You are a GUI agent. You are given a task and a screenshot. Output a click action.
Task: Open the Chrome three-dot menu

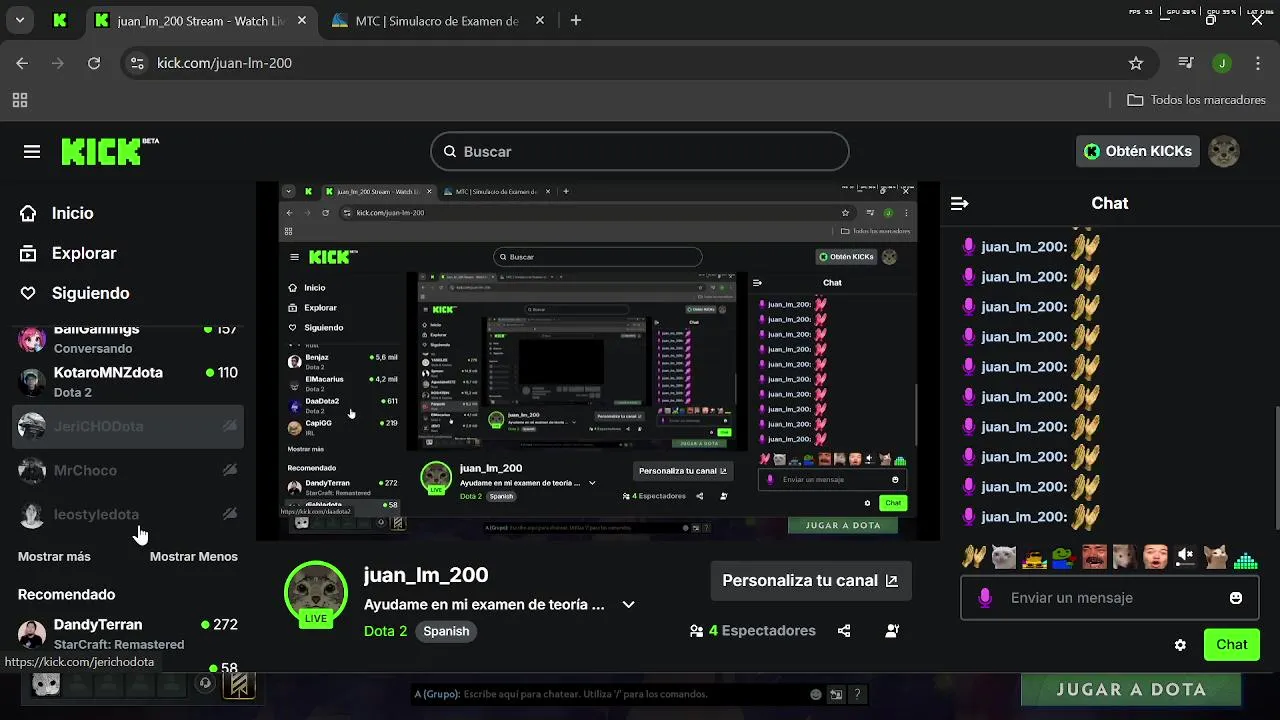coord(1257,63)
